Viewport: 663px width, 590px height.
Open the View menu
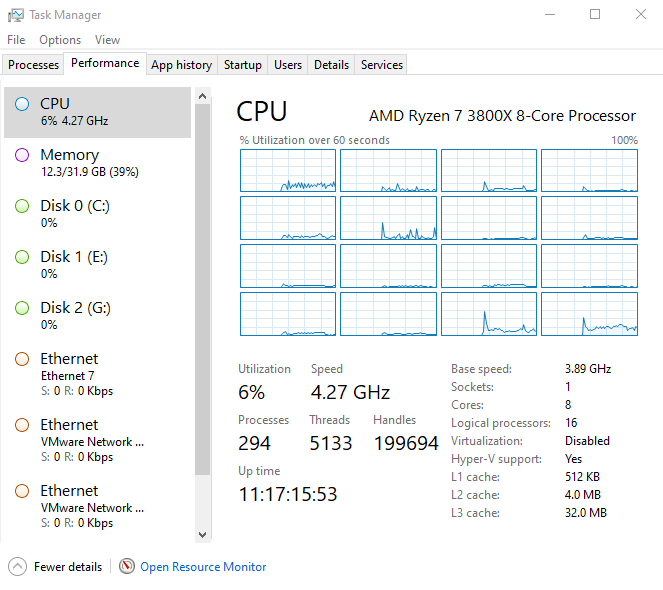(107, 40)
